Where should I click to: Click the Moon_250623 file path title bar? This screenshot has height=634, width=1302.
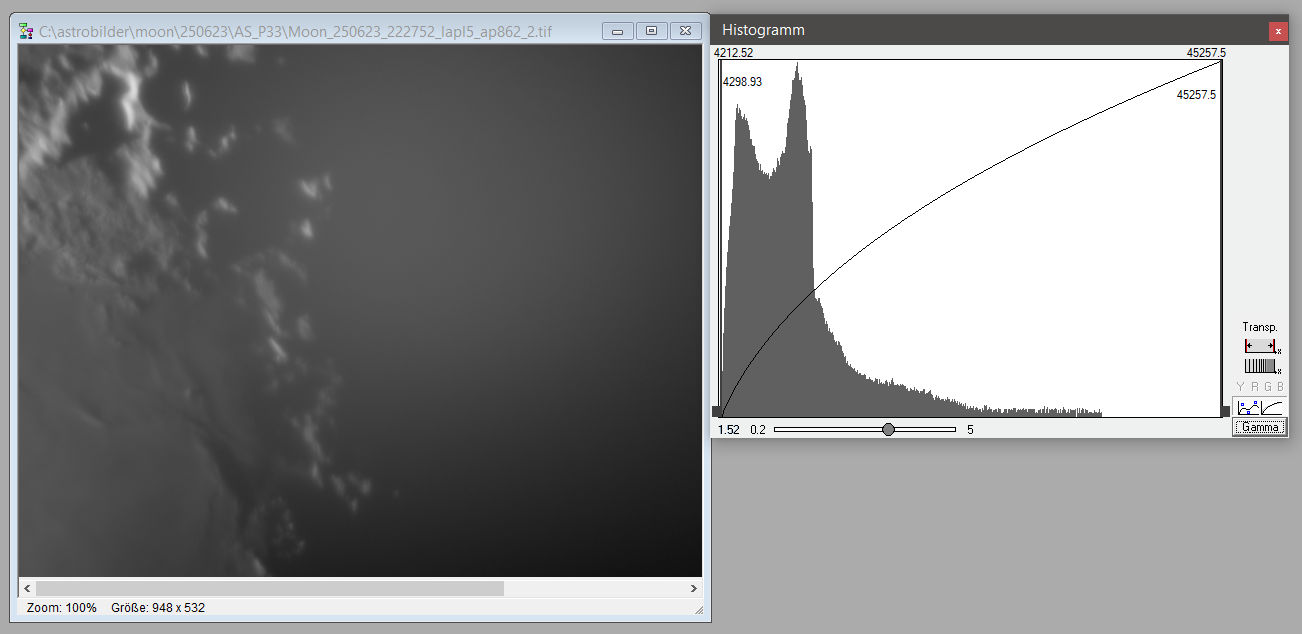point(296,32)
